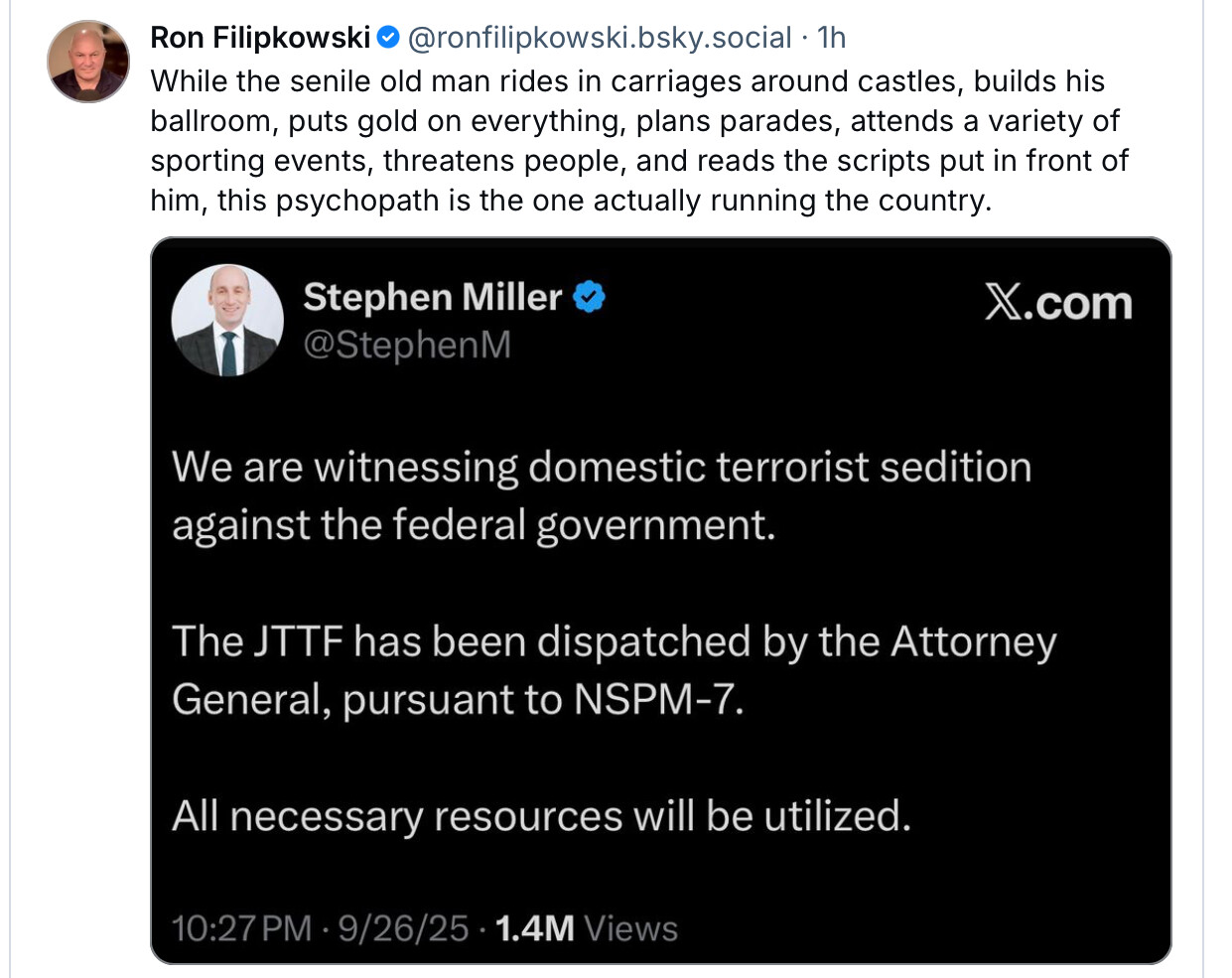Open the Ron Filipkowski display name link
The image size is (1232, 978).
[260, 38]
